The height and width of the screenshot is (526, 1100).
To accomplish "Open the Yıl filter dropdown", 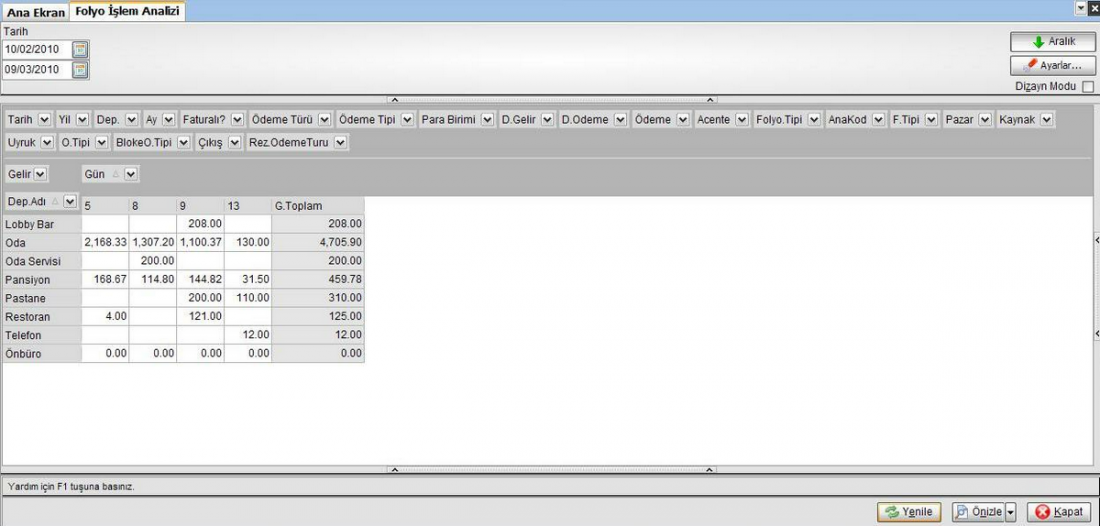I will [82, 120].
